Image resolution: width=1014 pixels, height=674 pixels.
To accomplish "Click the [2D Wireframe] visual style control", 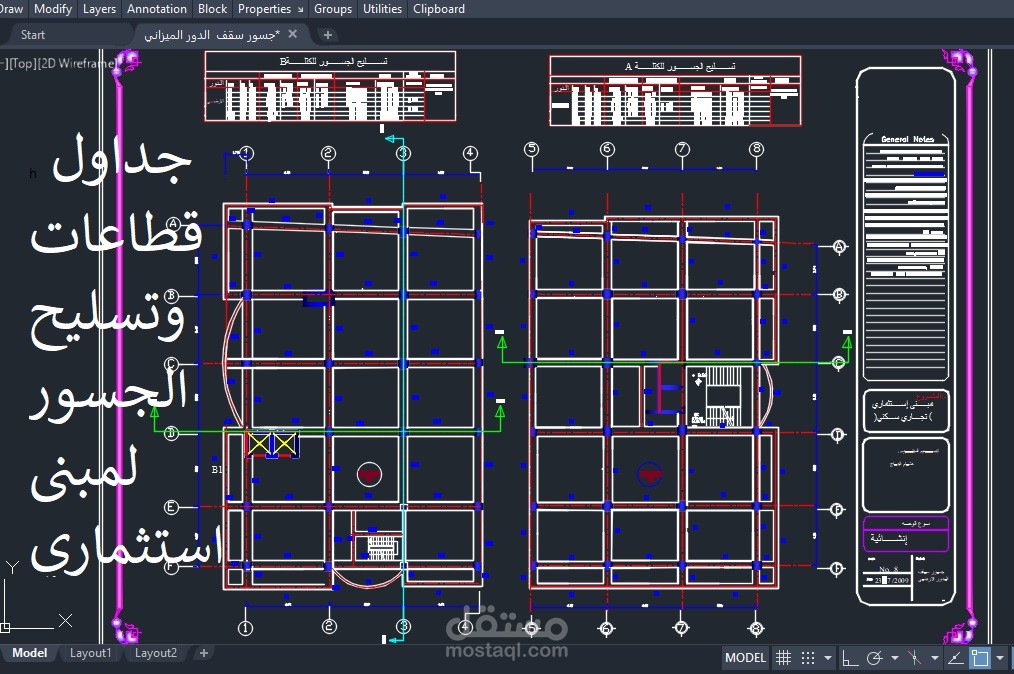I will (x=78, y=63).
